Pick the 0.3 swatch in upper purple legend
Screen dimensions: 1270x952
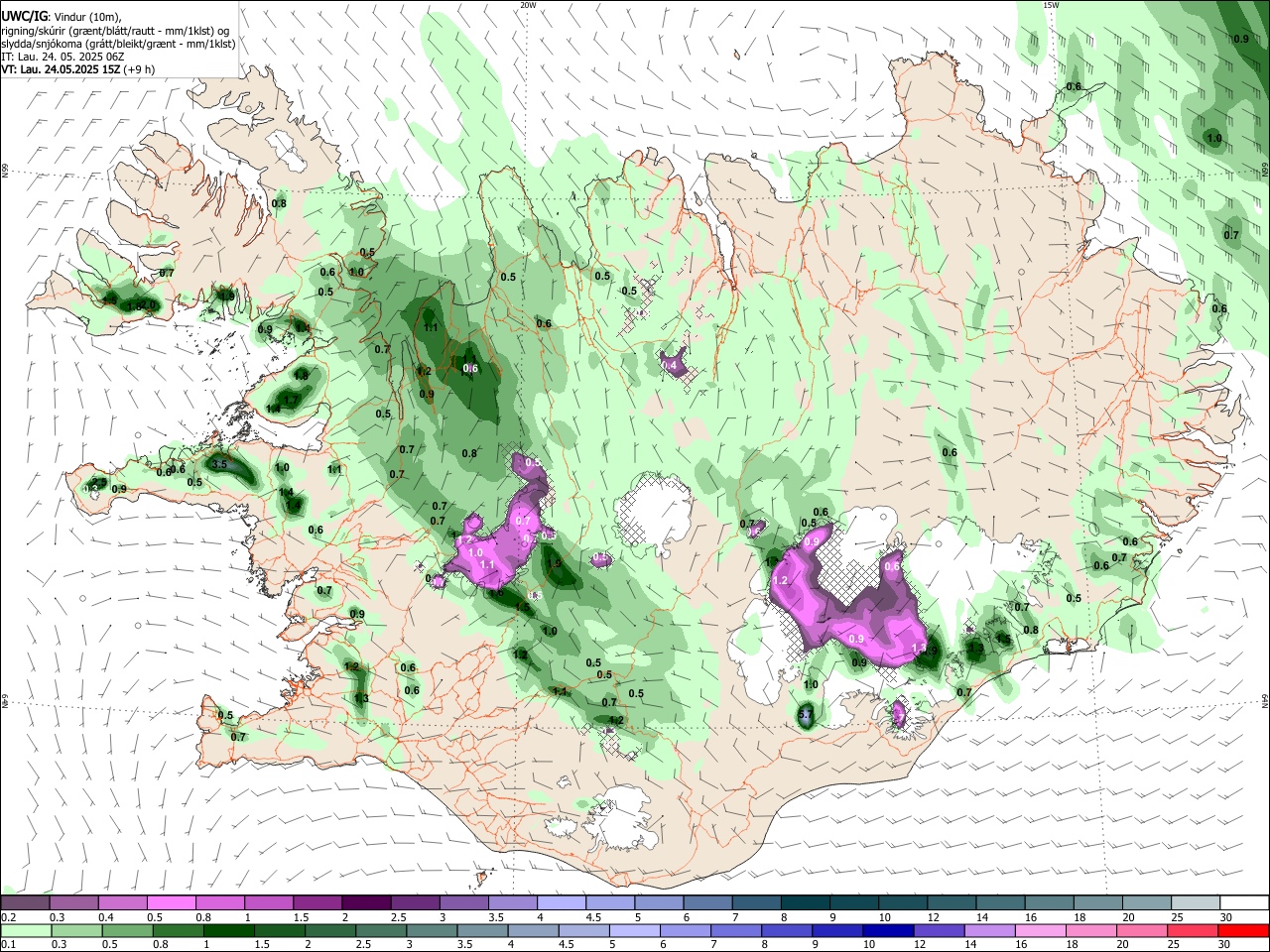[73, 902]
